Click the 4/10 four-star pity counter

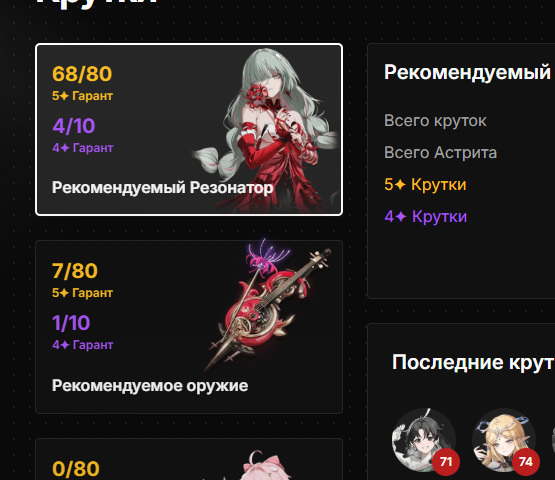[74, 126]
